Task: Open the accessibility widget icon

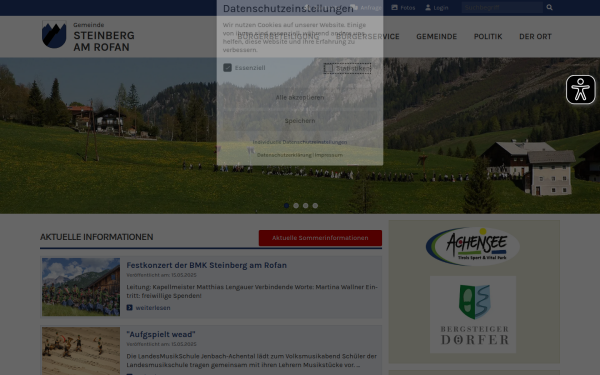Action: [x=580, y=90]
